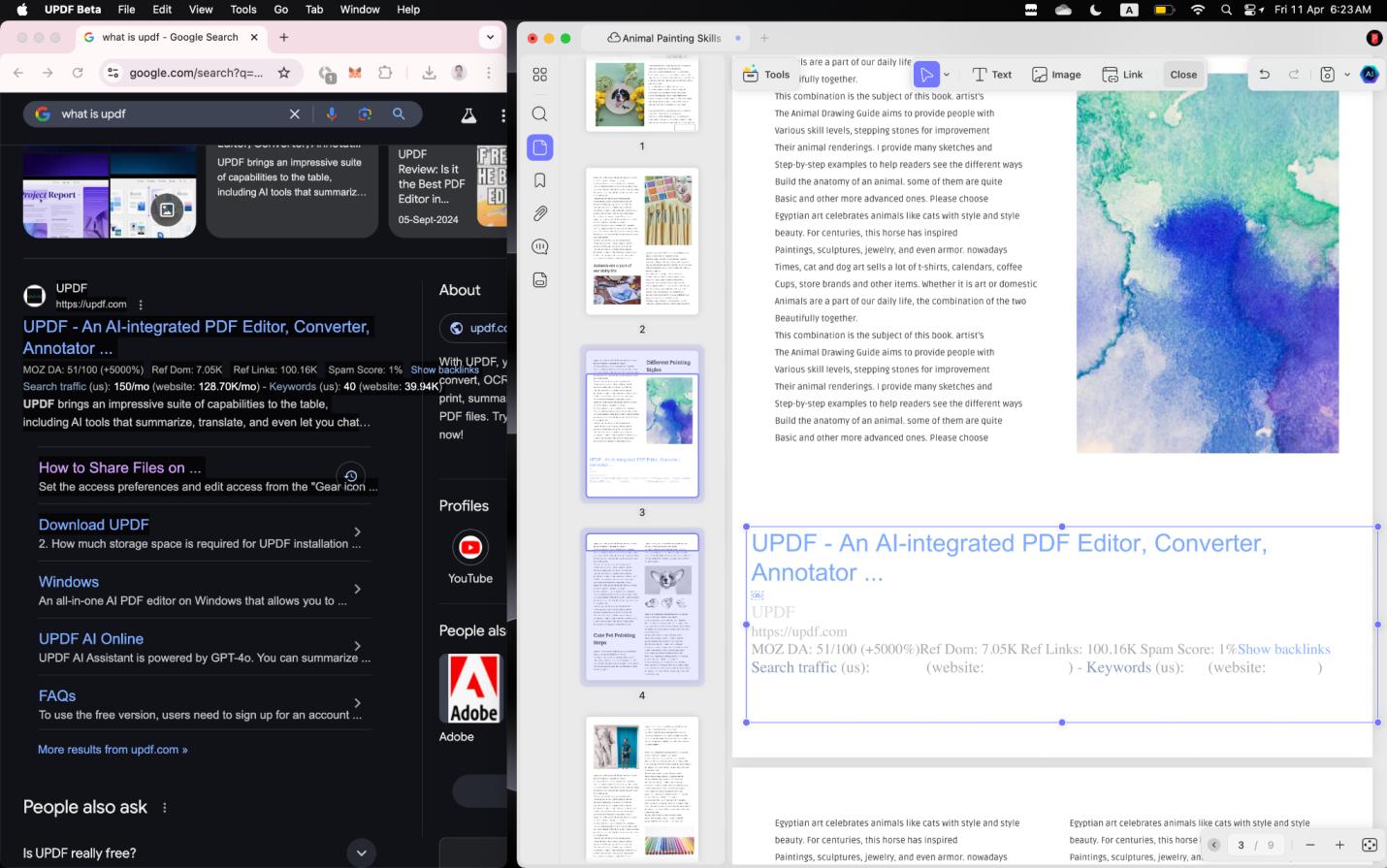Open the Edit menu in the macOS menu bar
Image resolution: width=1387 pixels, height=868 pixels.
(x=162, y=10)
